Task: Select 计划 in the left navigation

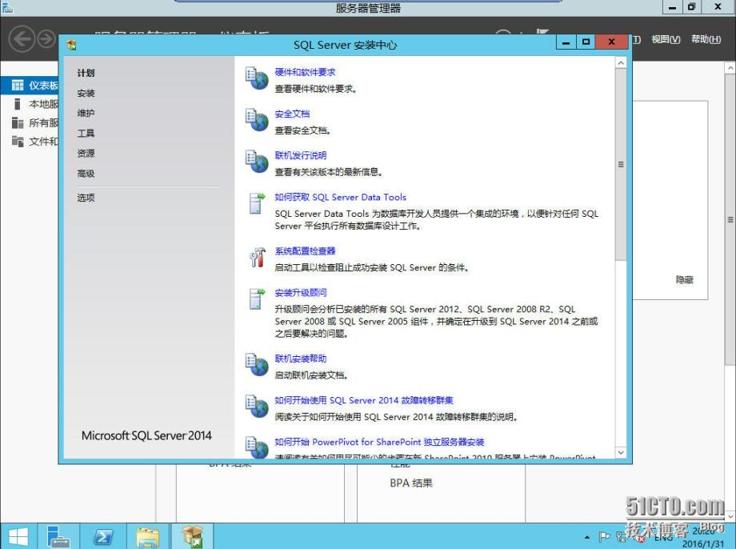Action: pyautogui.click(x=86, y=73)
